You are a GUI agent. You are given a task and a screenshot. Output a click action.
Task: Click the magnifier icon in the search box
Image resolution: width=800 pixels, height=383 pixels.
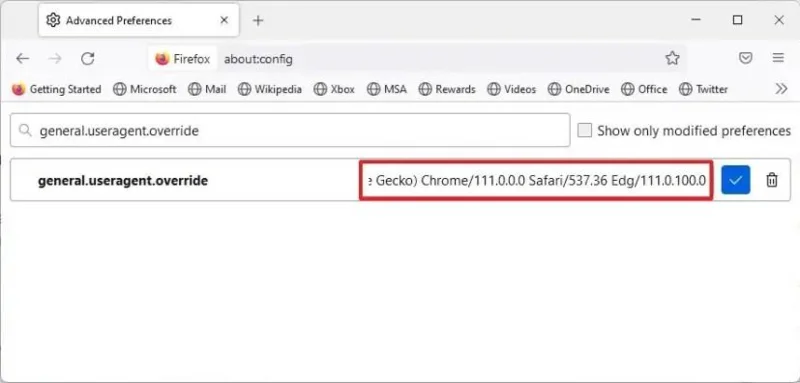click(24, 131)
